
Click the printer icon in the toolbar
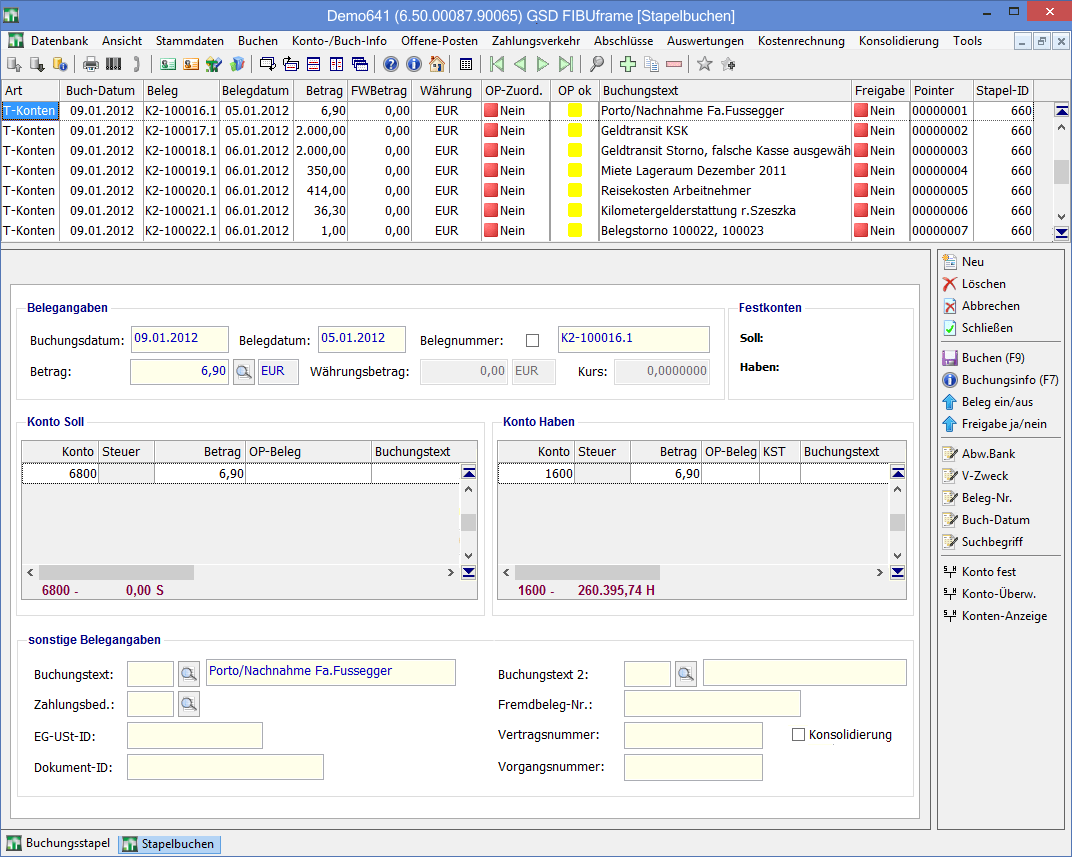point(91,65)
